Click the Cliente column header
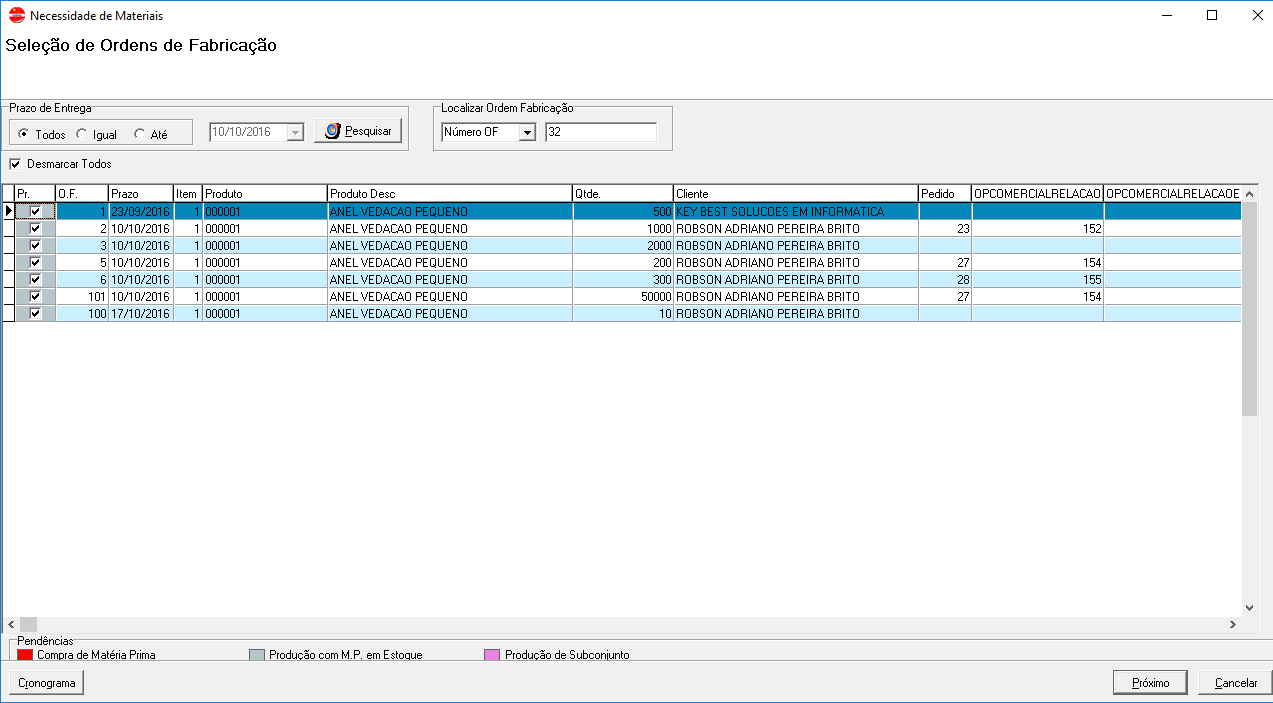 795,193
